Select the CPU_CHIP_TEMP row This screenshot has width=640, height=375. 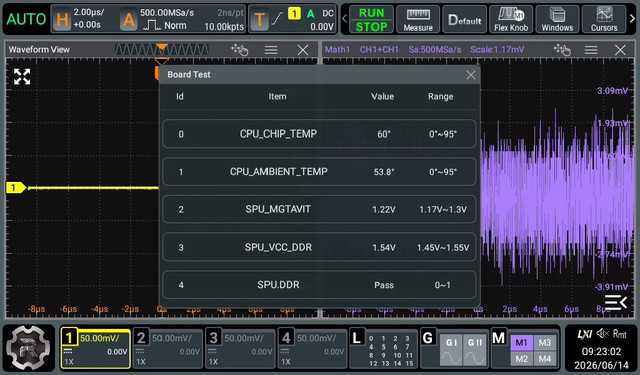[319, 134]
